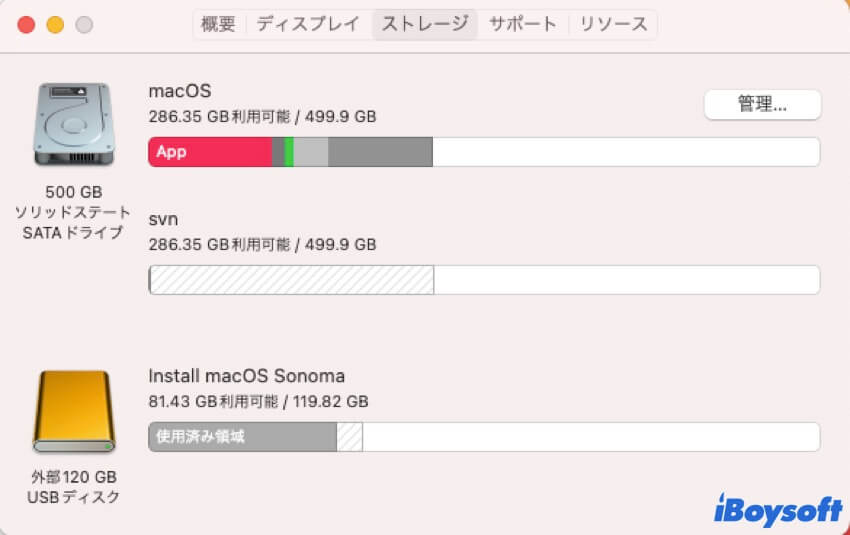Click the yellow minimize window button
This screenshot has width=850, height=535.
(55, 24)
